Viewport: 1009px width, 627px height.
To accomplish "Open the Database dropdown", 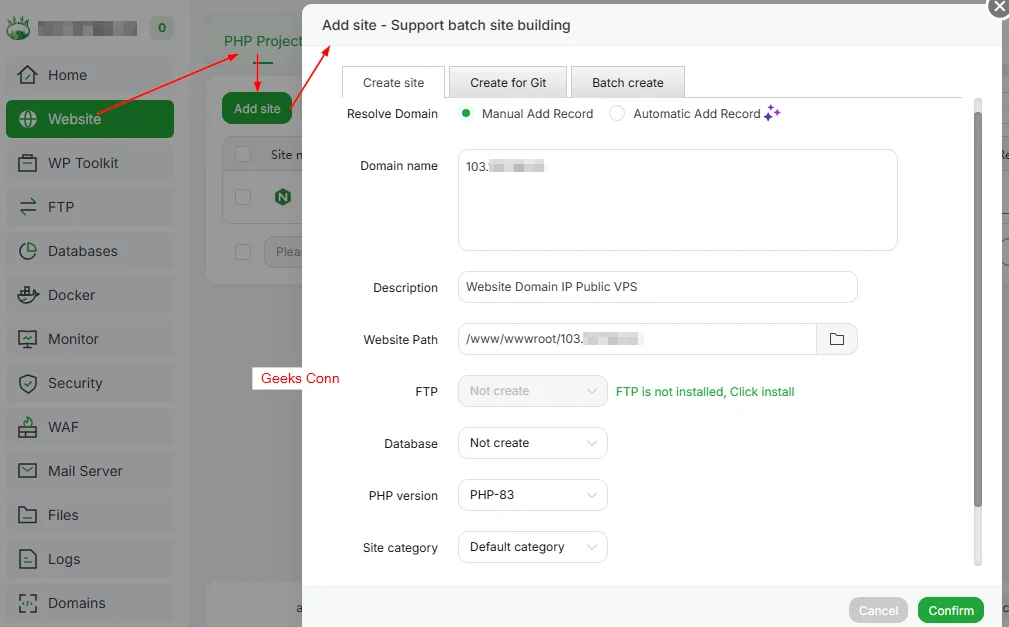I will [x=532, y=443].
